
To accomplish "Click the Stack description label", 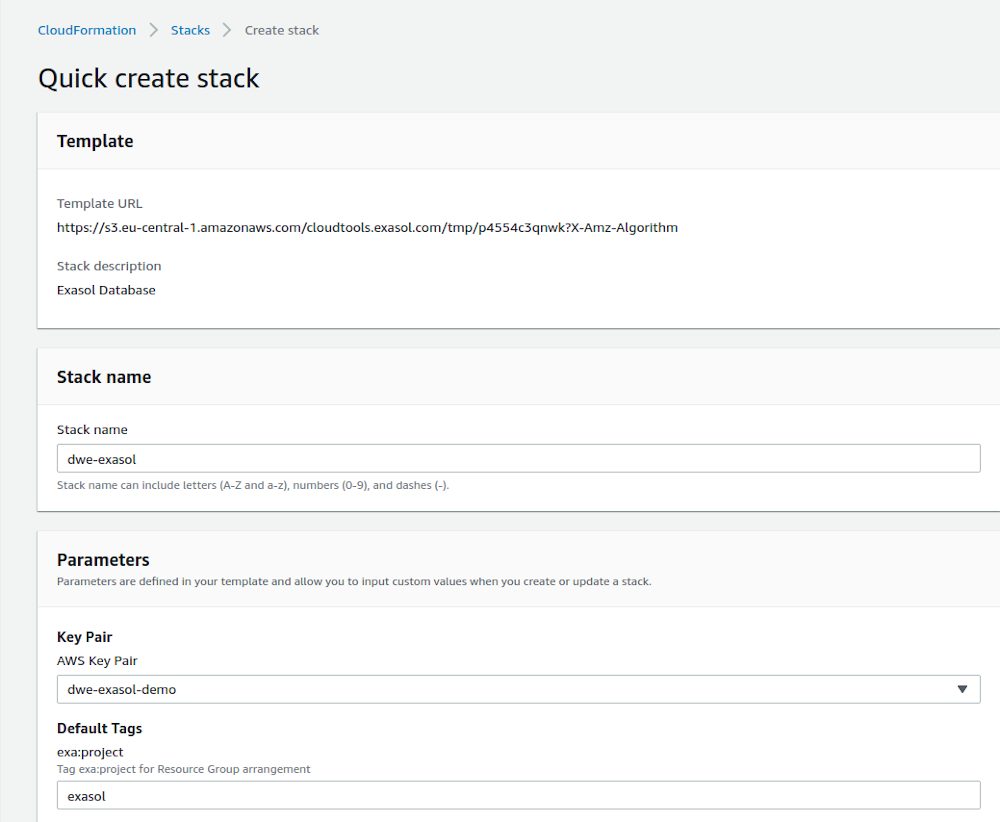I will 109,266.
